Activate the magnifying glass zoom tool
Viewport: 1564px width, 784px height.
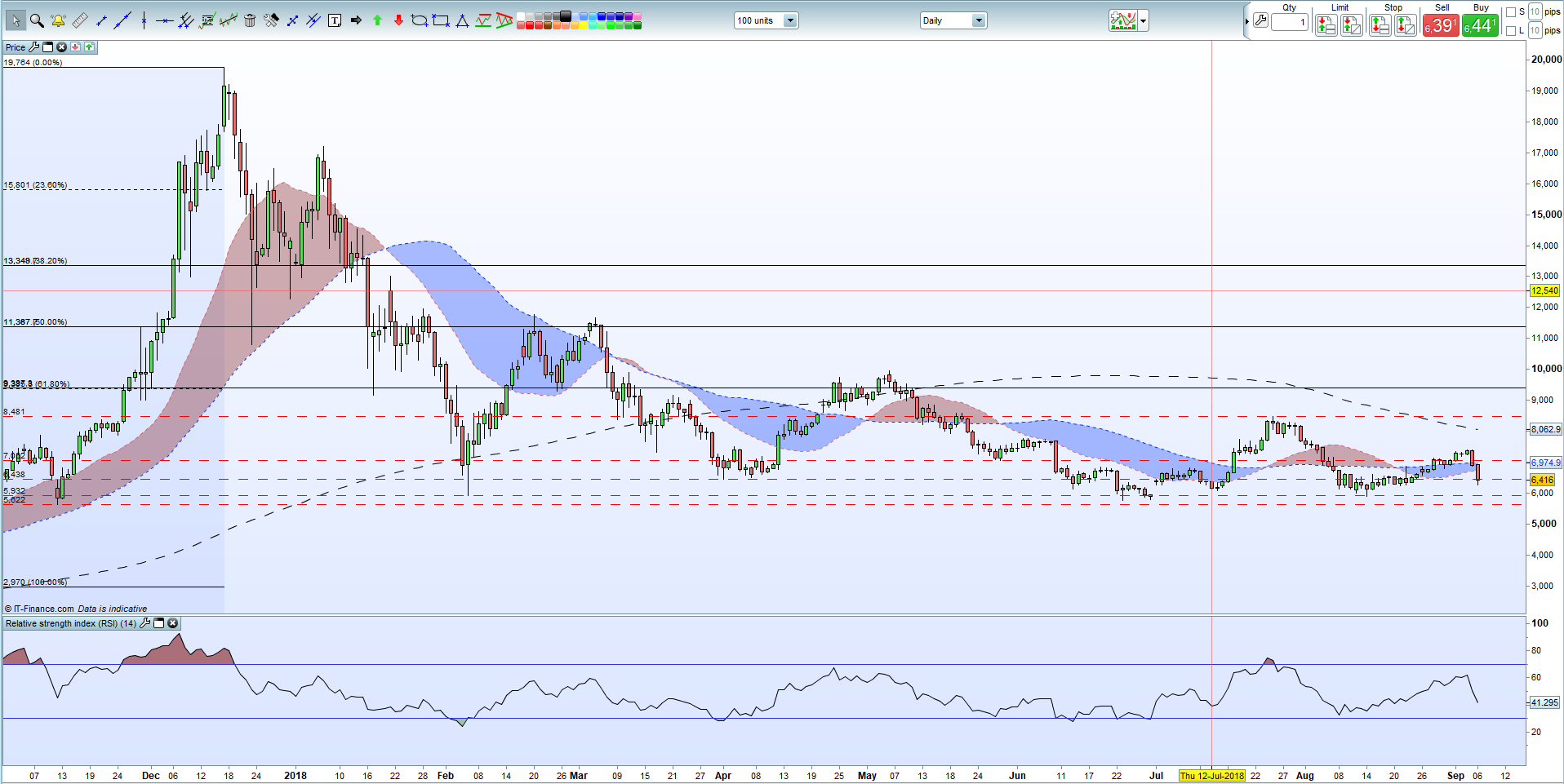click(37, 20)
